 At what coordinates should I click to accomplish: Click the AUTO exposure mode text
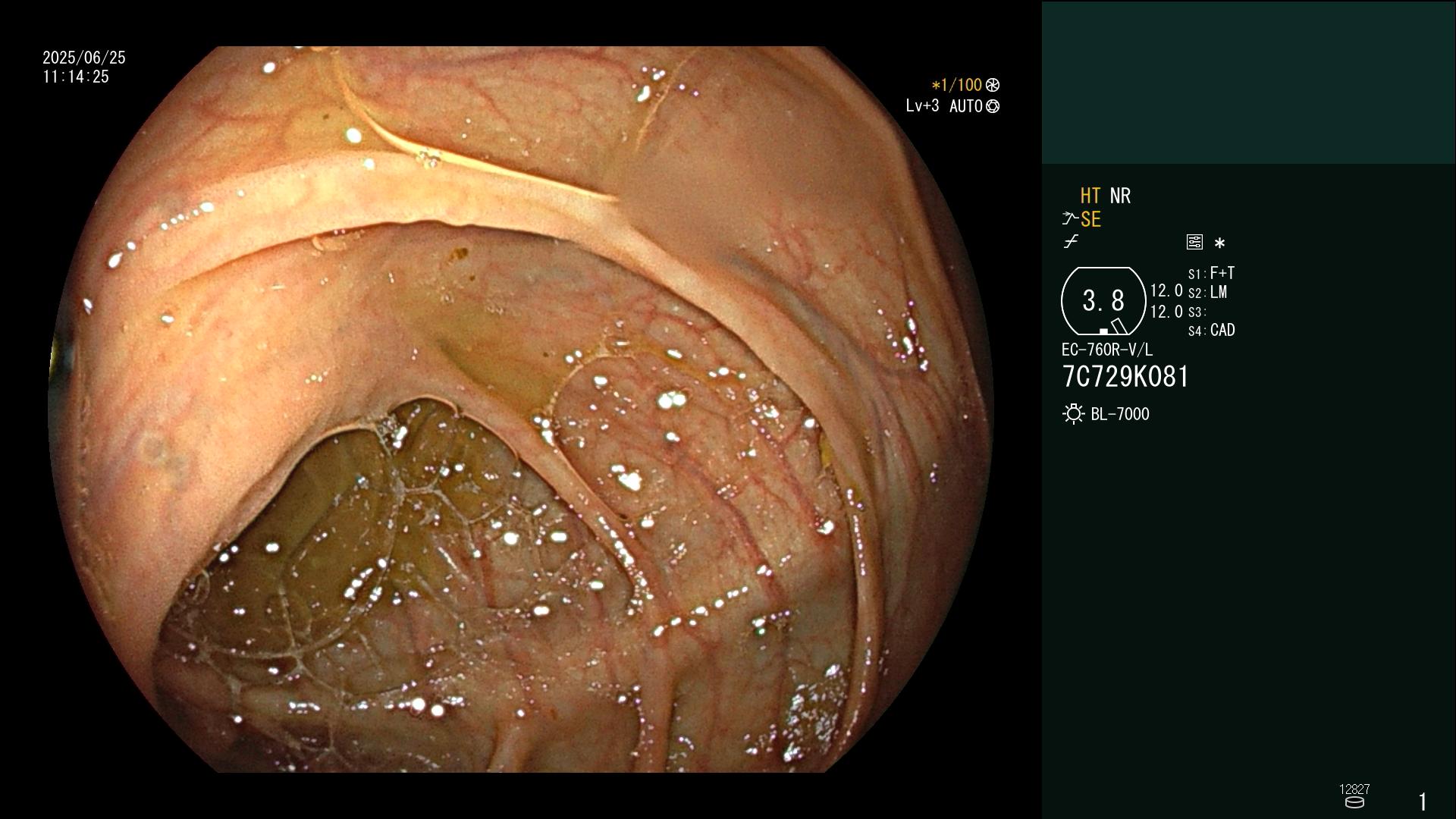pyautogui.click(x=965, y=106)
